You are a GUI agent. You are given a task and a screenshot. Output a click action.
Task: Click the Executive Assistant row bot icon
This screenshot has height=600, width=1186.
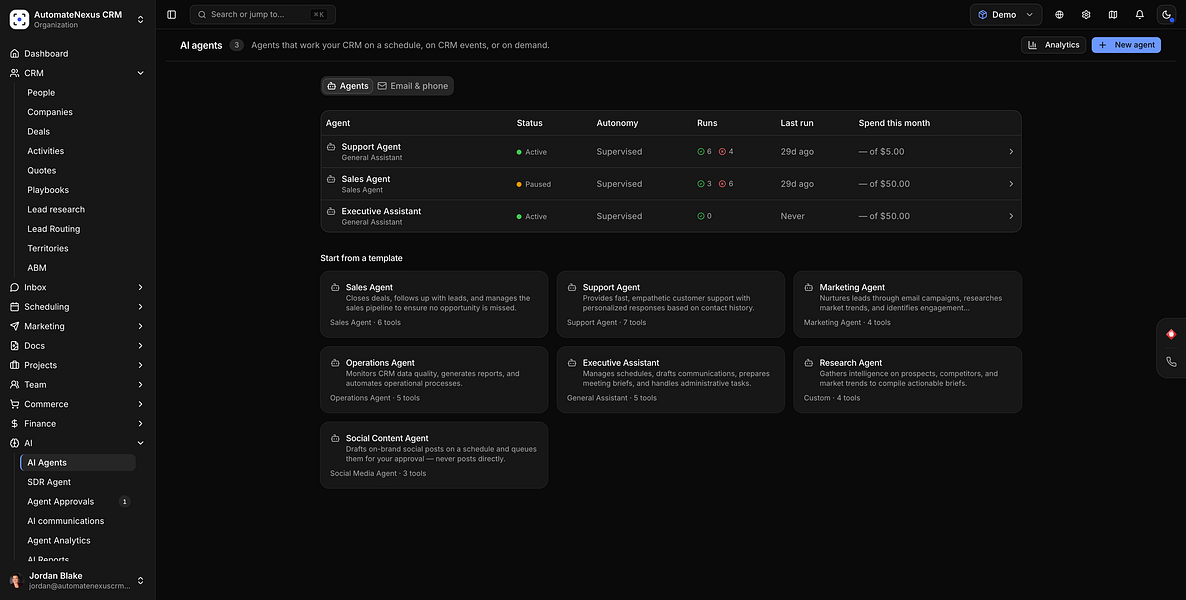331,211
